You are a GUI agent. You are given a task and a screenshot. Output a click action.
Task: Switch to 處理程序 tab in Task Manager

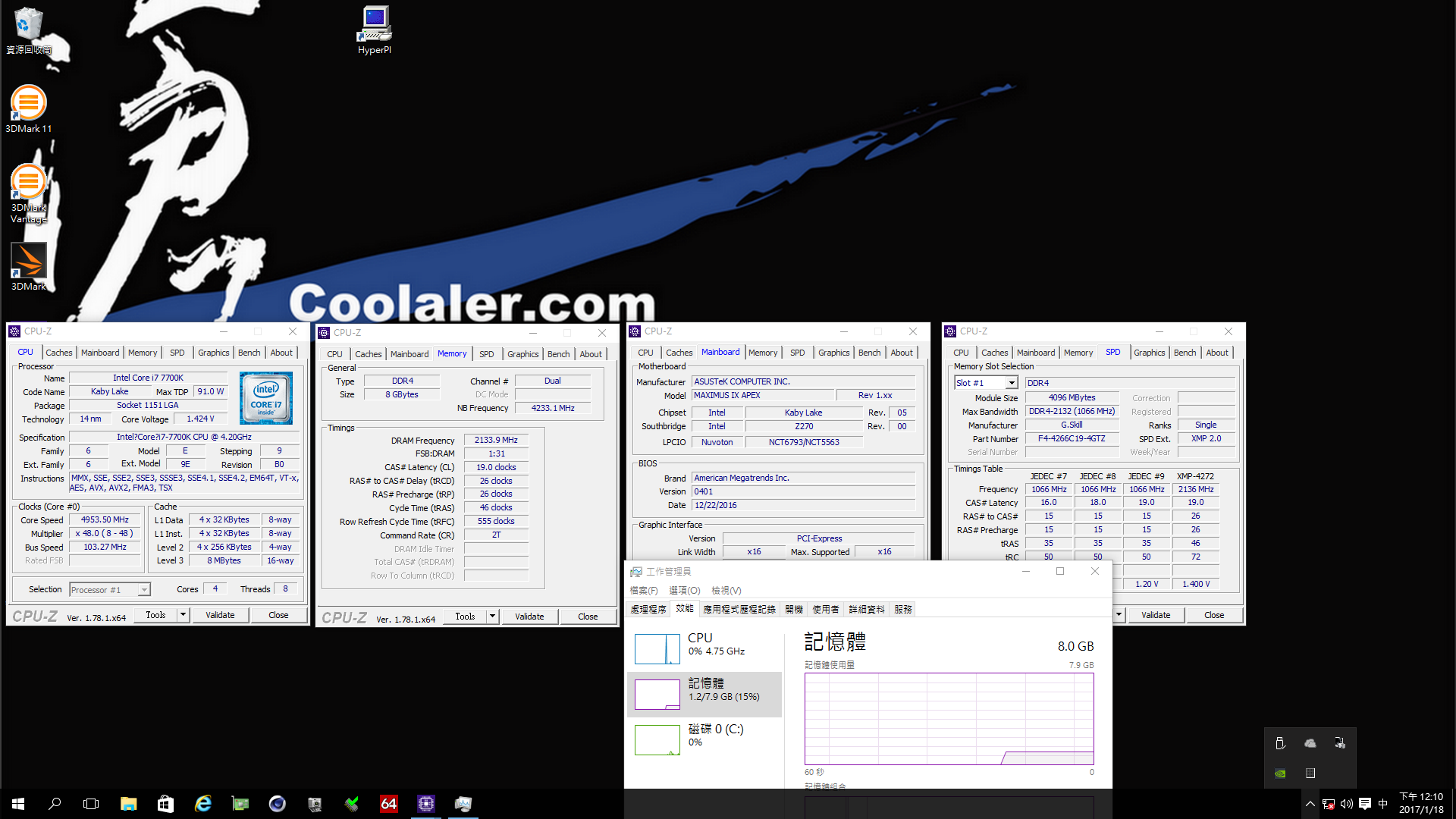[x=648, y=610]
